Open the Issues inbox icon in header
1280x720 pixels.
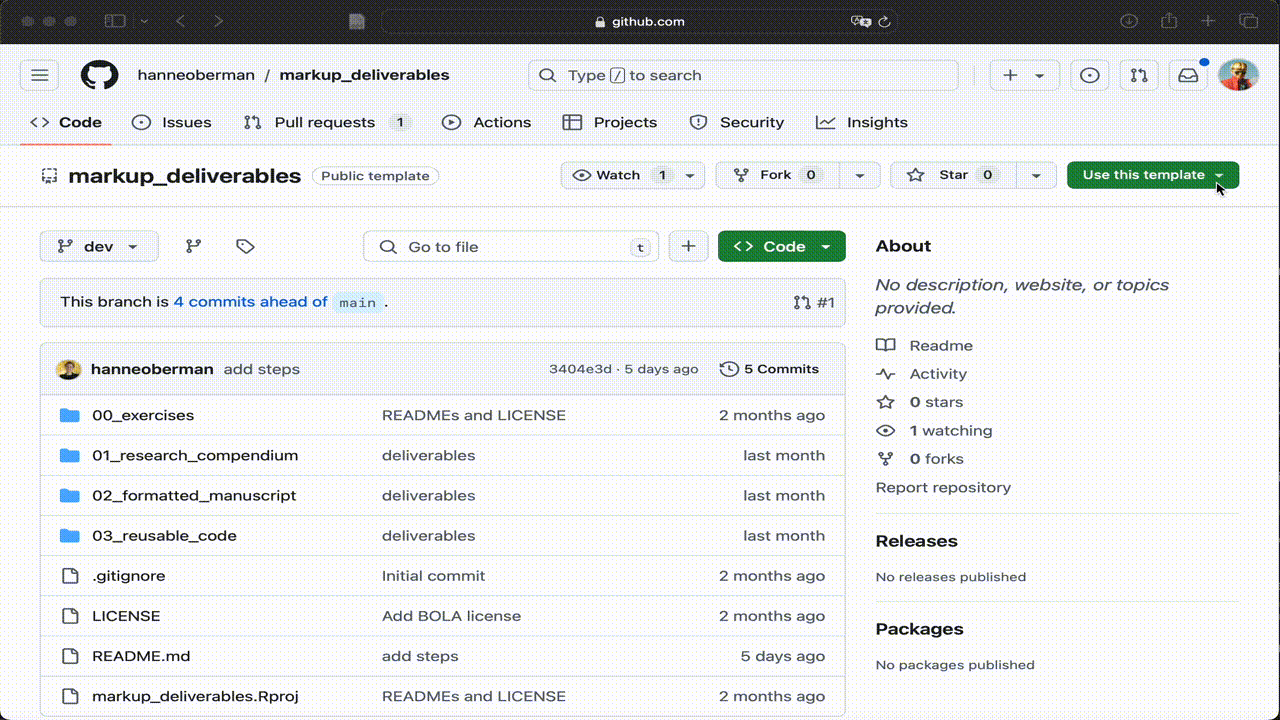pos(1090,75)
